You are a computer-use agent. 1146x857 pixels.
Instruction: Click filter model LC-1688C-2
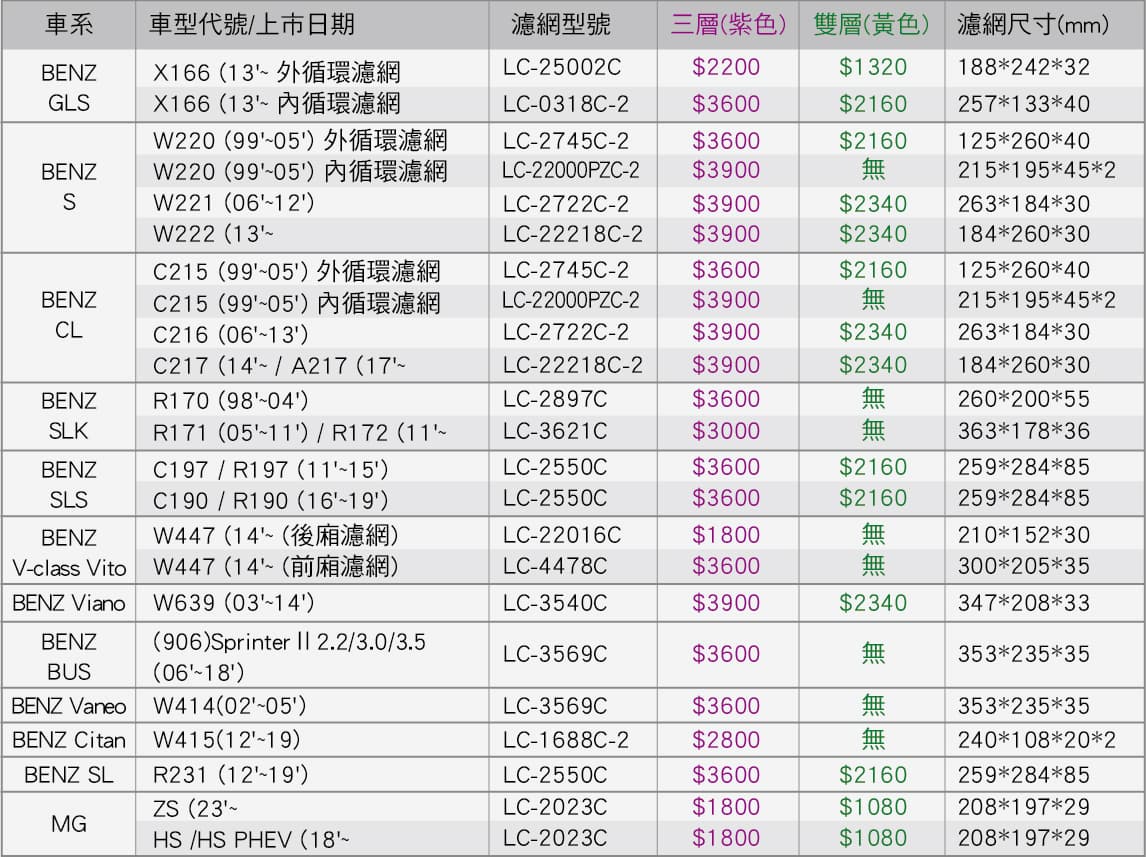click(565, 740)
